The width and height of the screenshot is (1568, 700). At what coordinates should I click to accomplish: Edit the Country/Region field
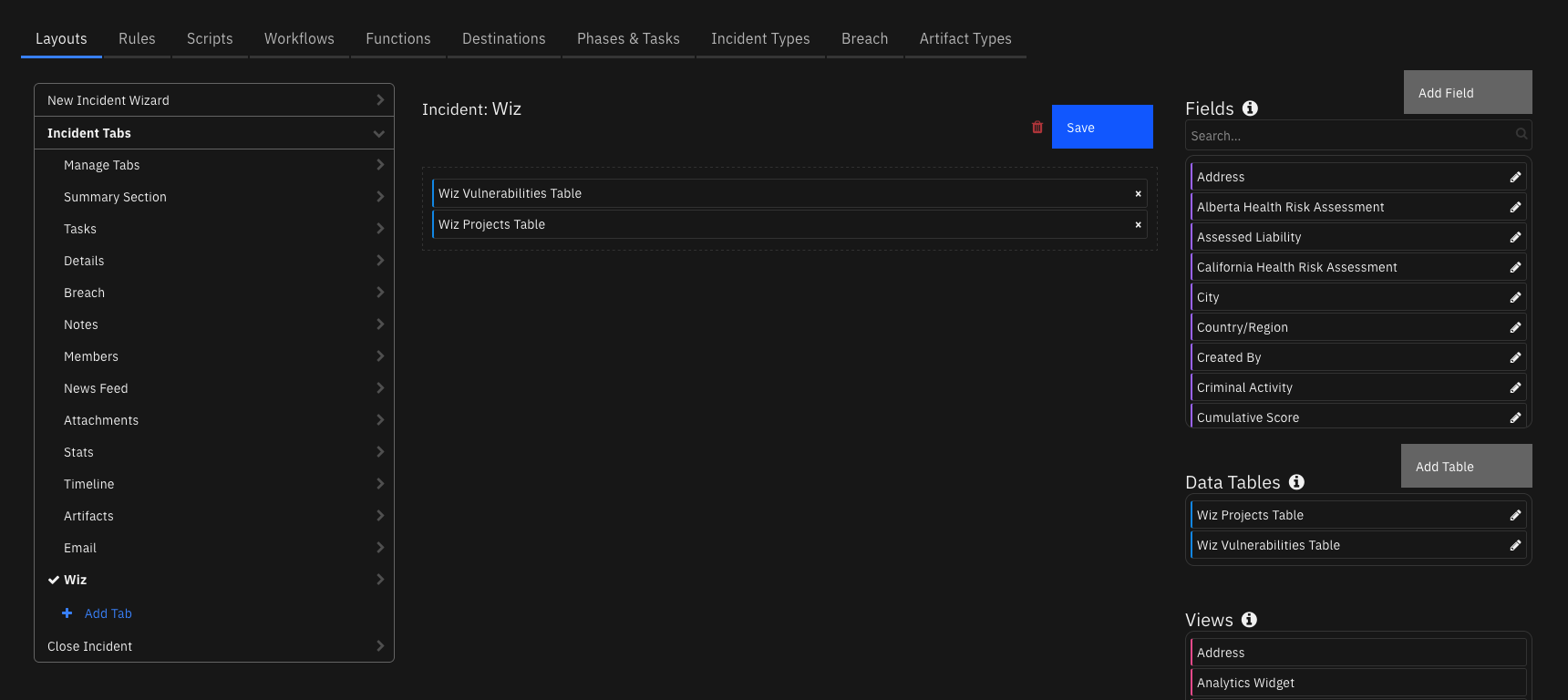[1515, 327]
